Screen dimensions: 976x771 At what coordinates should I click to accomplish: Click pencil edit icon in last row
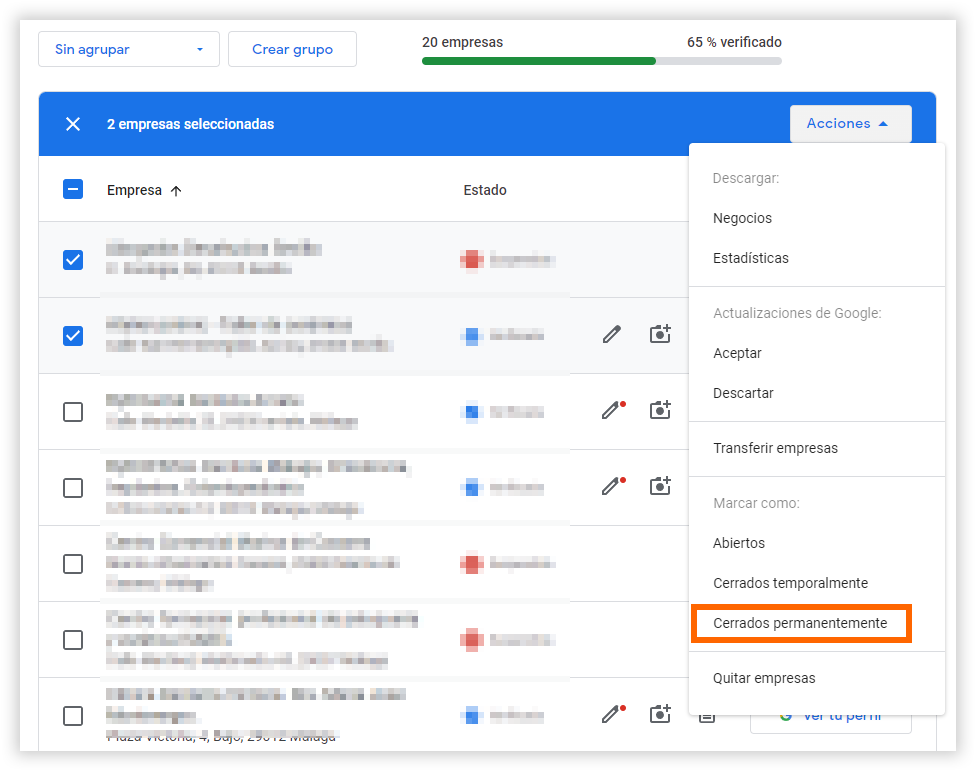click(611, 714)
